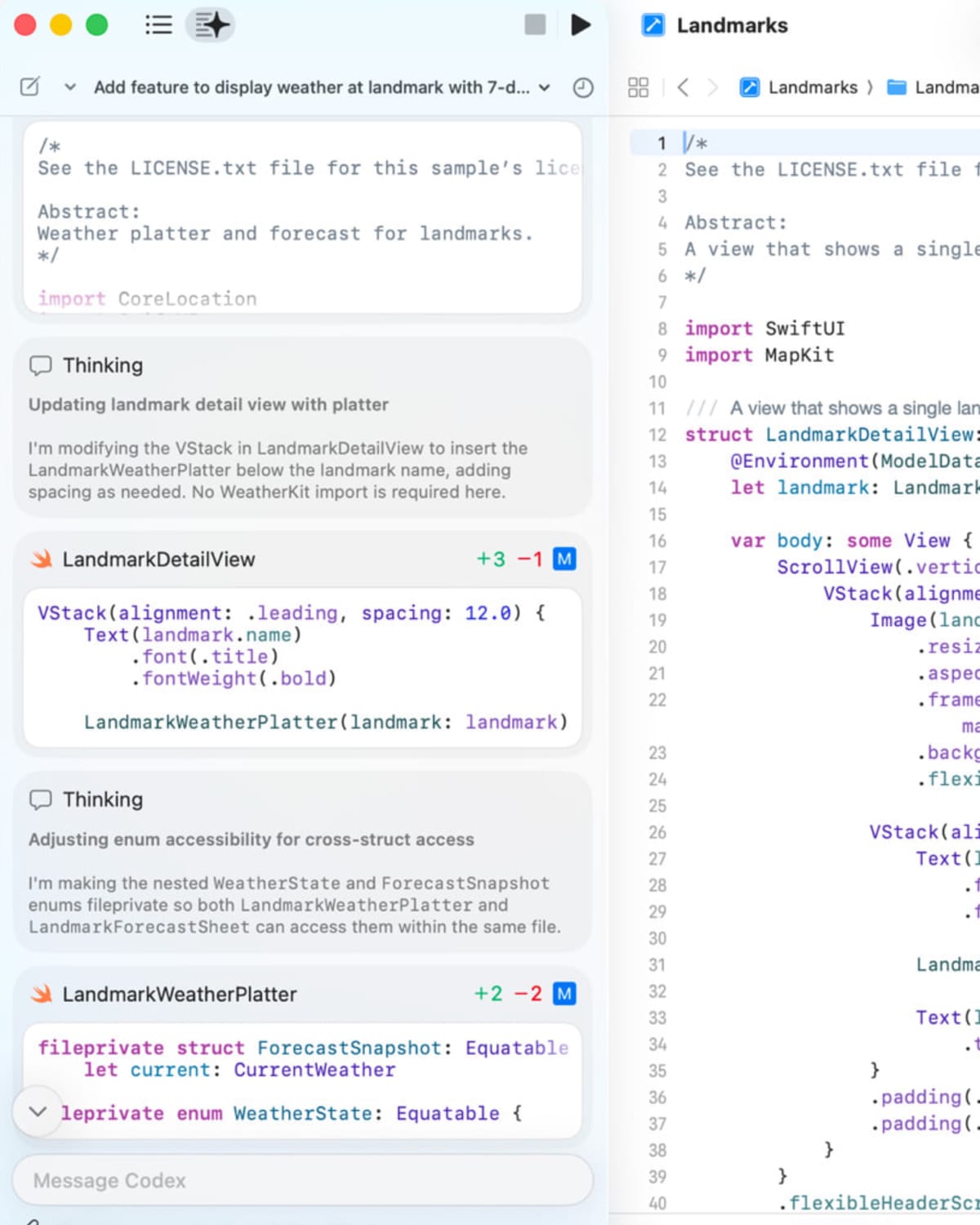
Task: Open dropdown next to new chat icon
Action: [70, 87]
